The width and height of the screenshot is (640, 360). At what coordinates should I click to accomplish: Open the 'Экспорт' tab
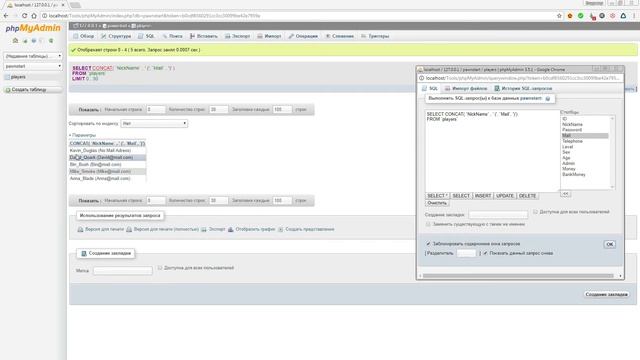click(x=238, y=36)
